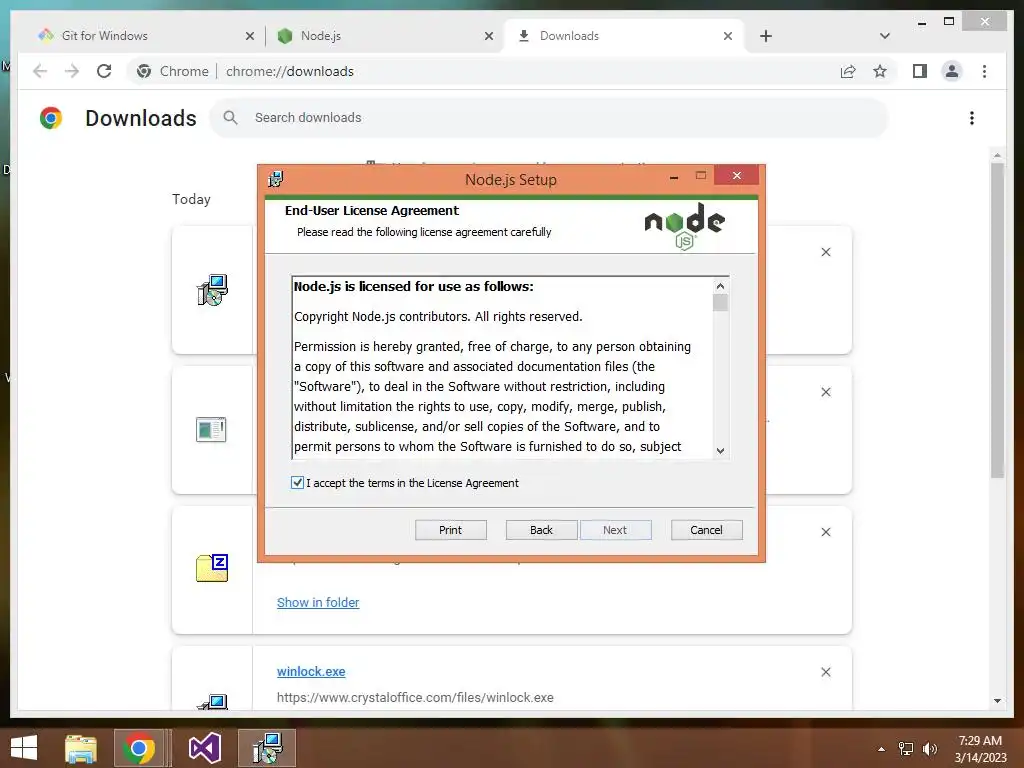Open the tab search dropdown chevron
This screenshot has height=768, width=1024.
884,36
